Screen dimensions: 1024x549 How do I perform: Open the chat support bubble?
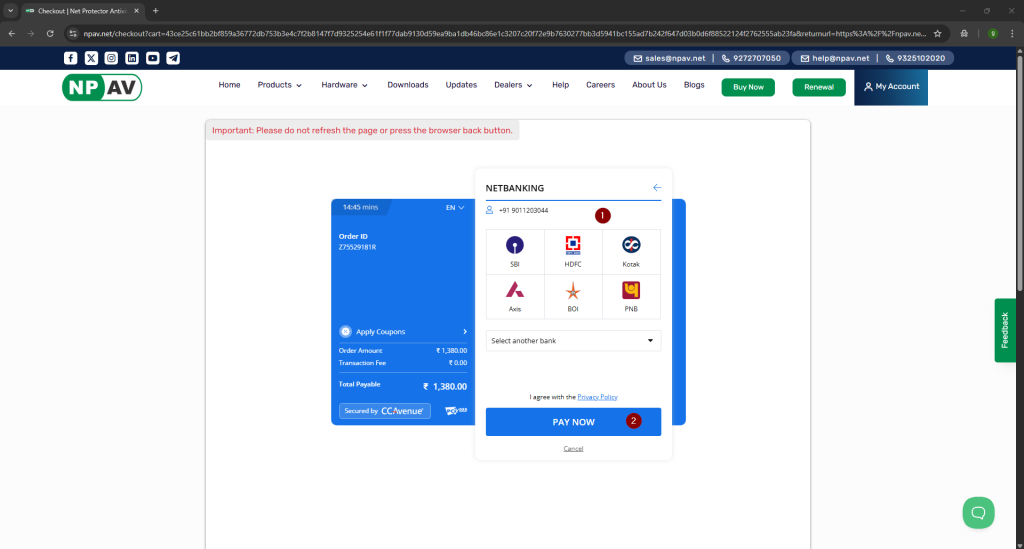[978, 512]
